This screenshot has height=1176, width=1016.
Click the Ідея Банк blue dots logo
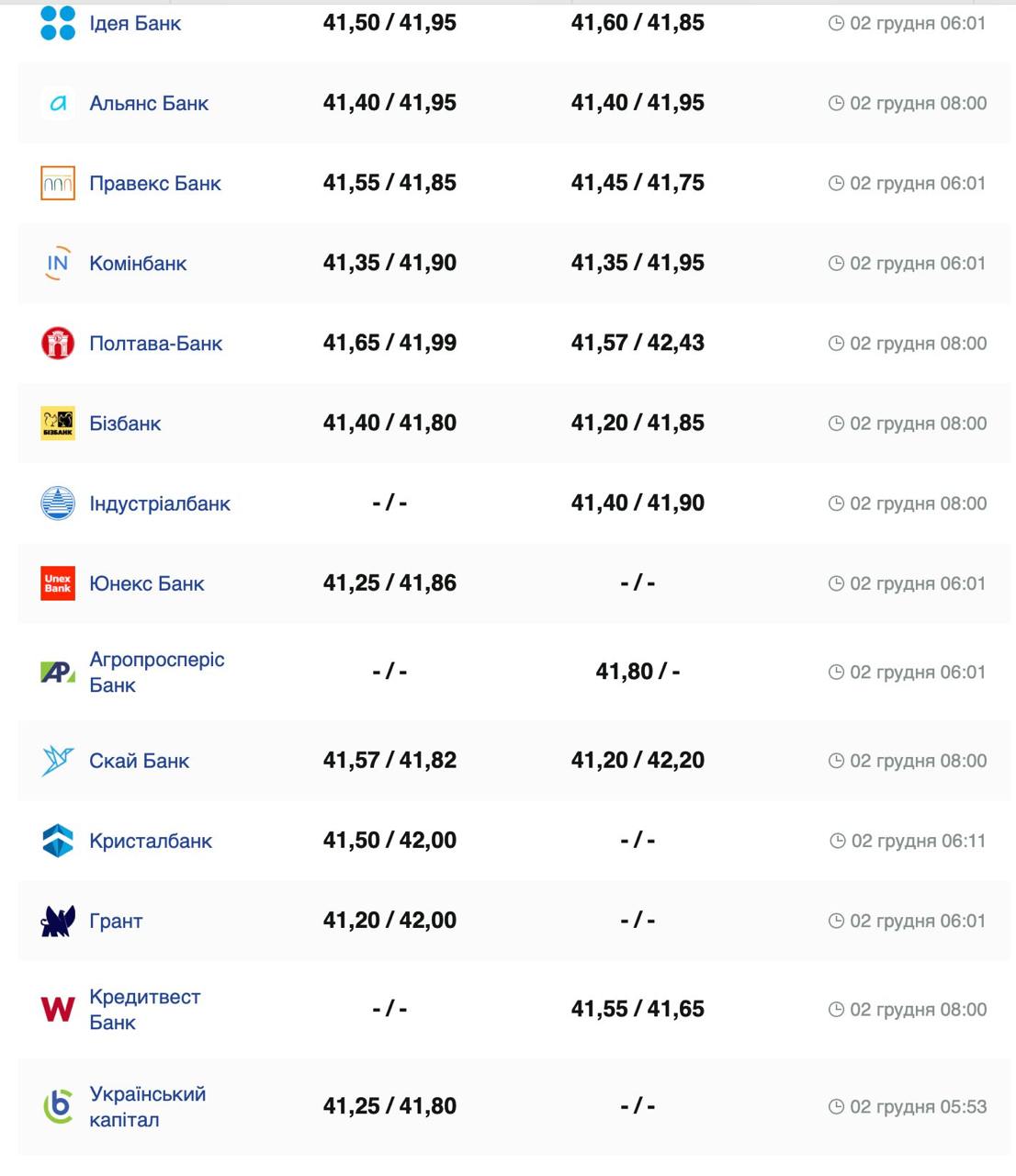click(58, 23)
